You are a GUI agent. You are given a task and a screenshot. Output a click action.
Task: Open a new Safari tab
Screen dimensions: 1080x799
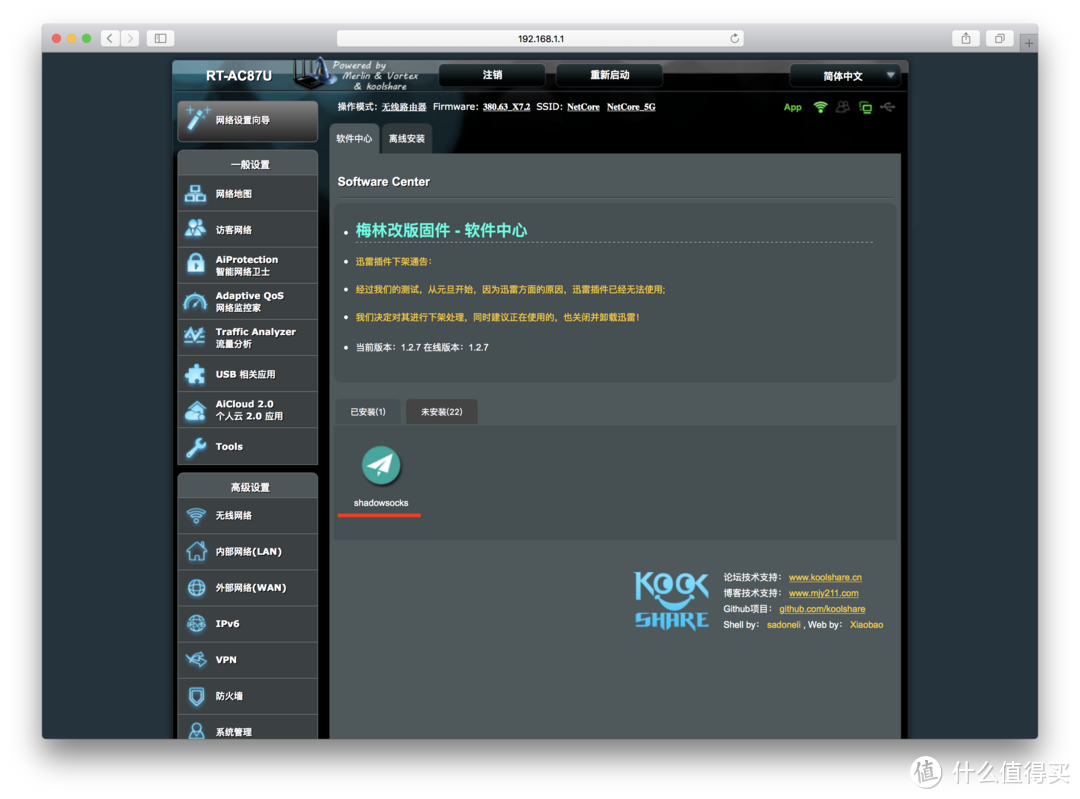coord(1028,43)
